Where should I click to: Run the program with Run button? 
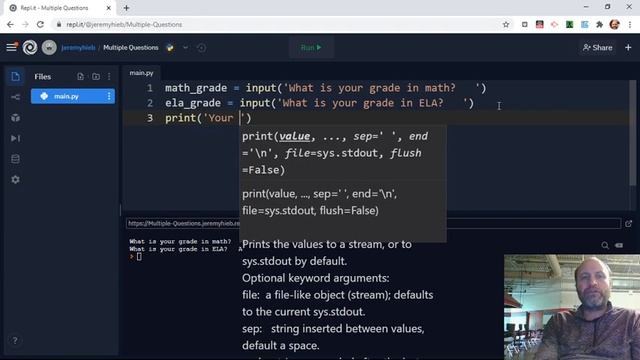(311, 48)
